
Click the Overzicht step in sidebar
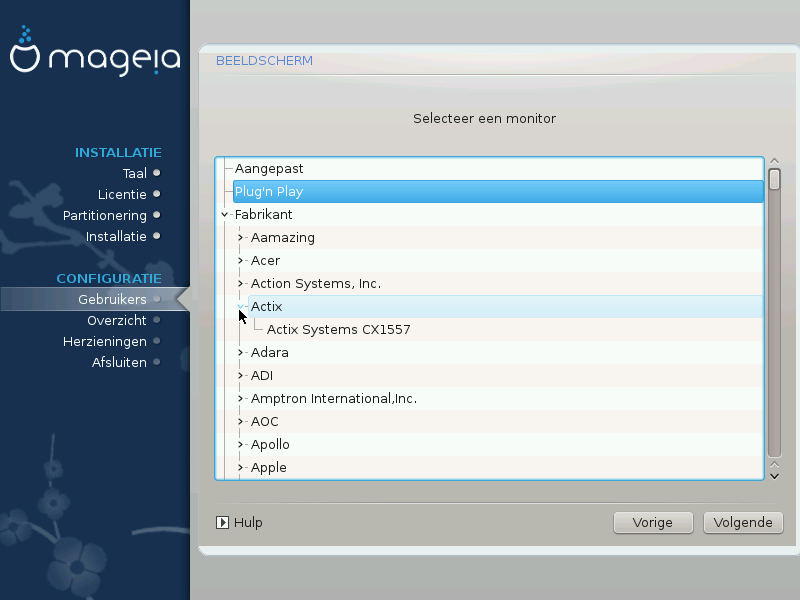point(116,320)
